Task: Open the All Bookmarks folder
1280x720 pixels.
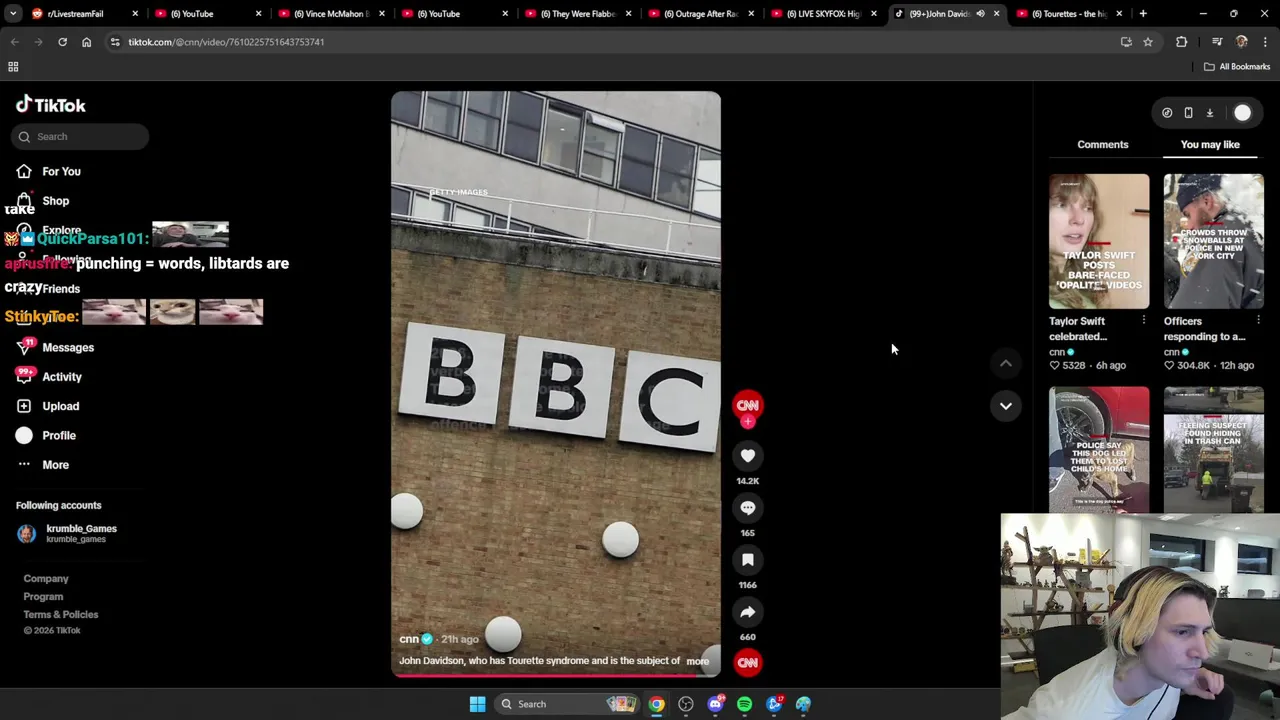Action: [x=1237, y=67]
